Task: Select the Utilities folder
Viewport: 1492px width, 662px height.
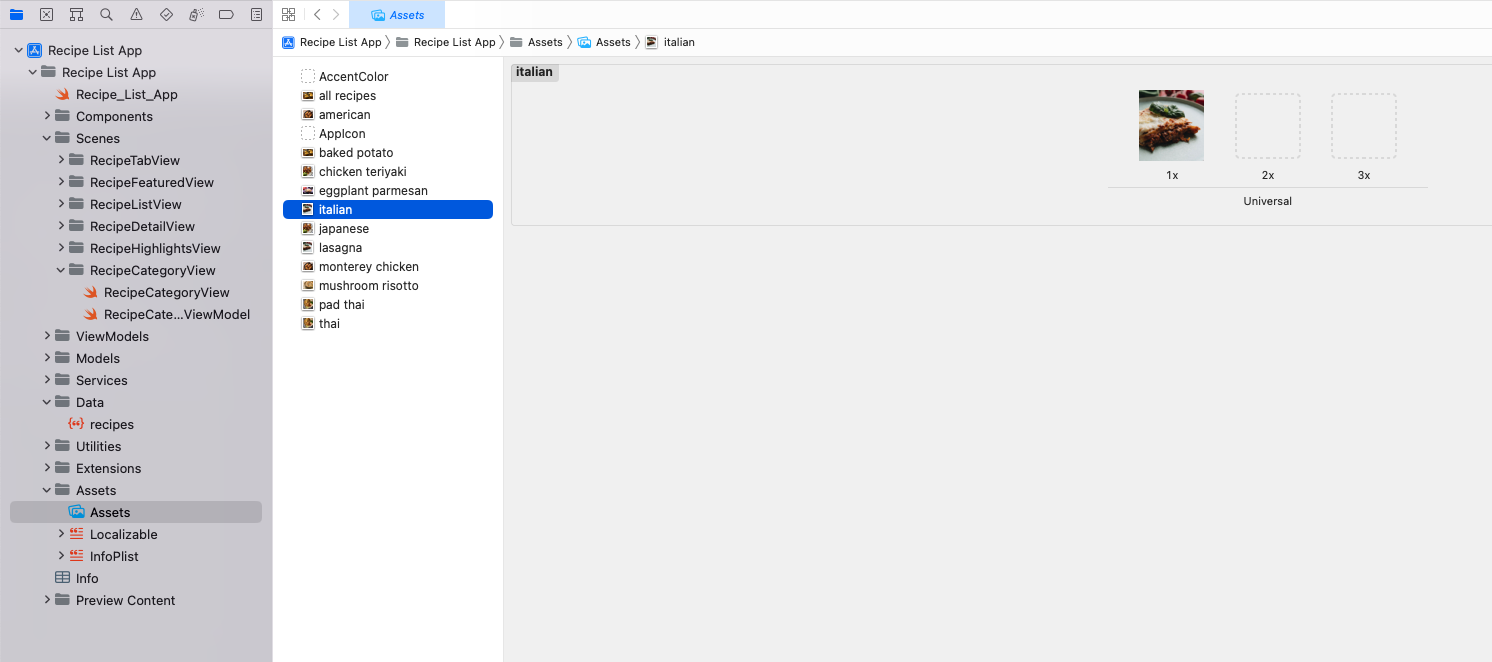Action: [x=98, y=446]
